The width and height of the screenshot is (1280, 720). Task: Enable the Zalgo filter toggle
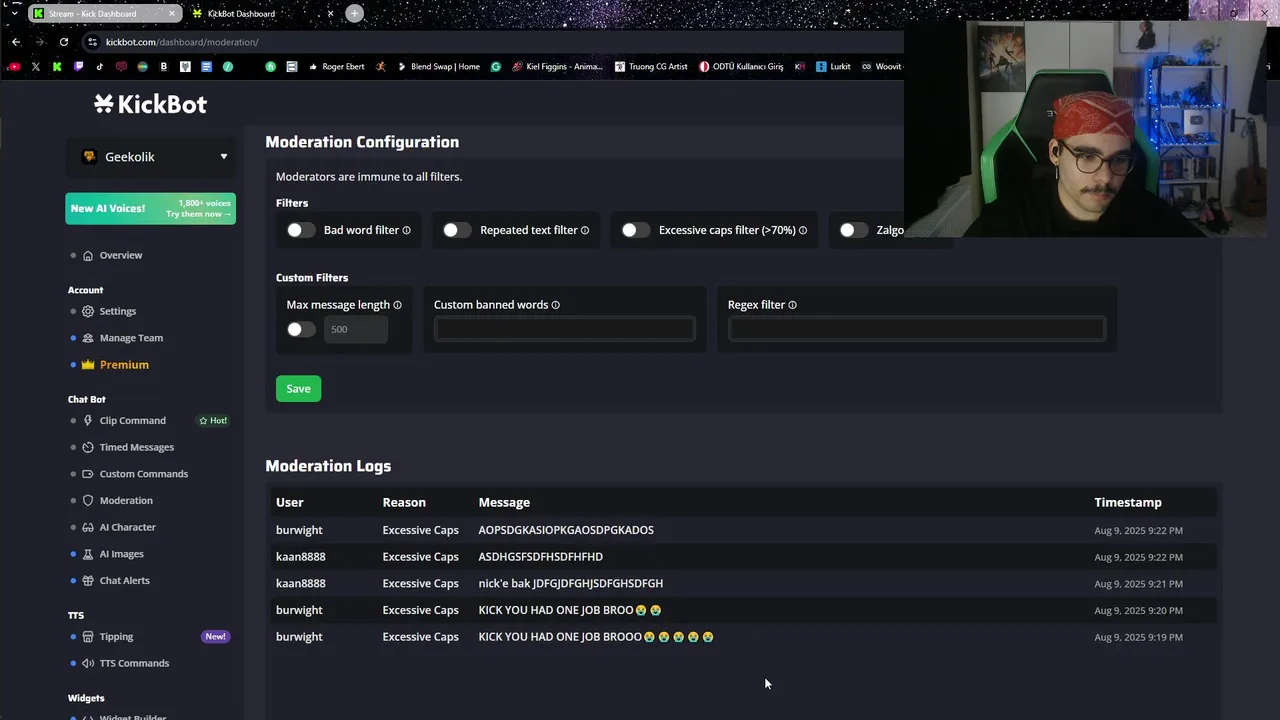[x=854, y=230]
